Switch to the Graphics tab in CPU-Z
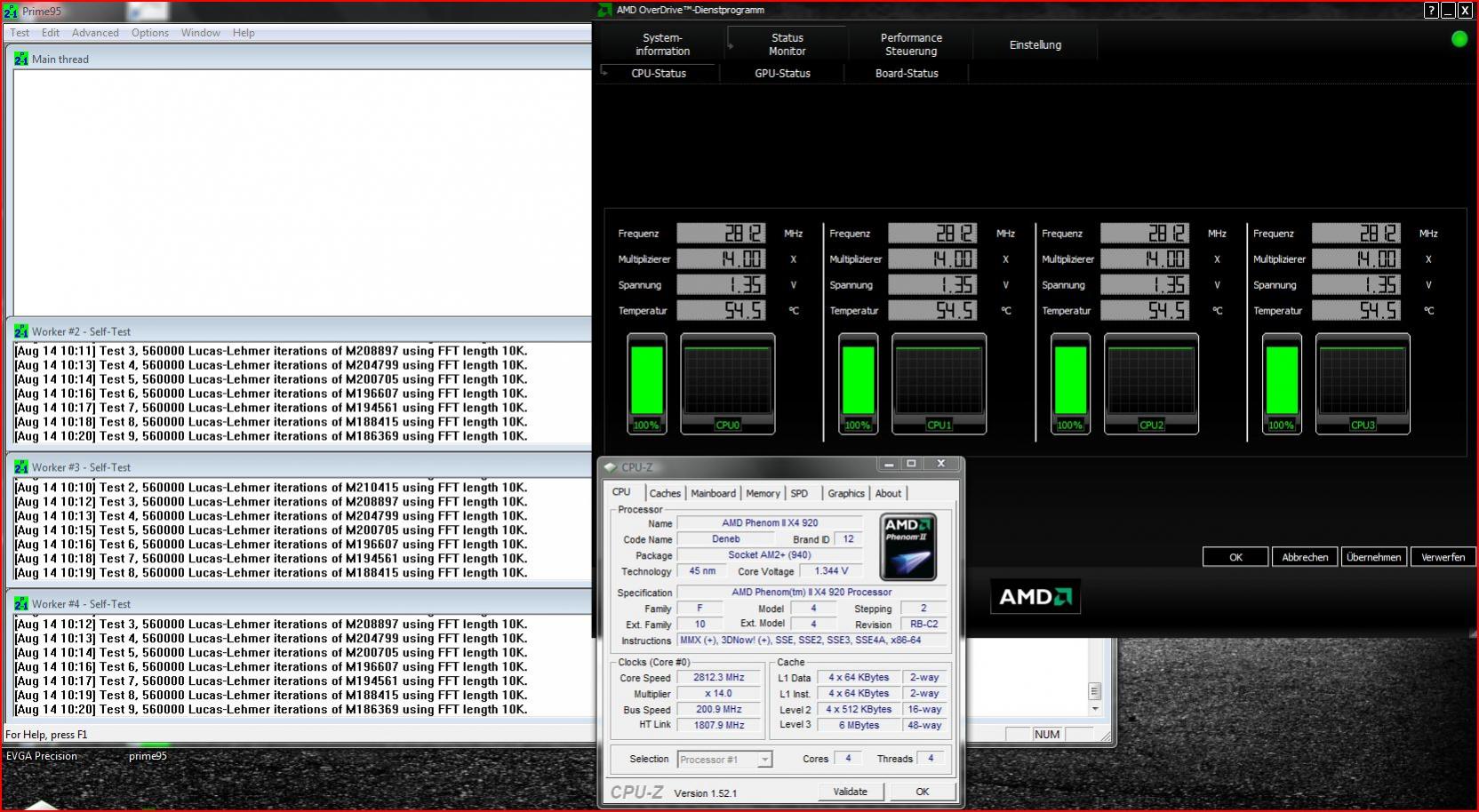This screenshot has width=1479, height=812. click(x=846, y=493)
